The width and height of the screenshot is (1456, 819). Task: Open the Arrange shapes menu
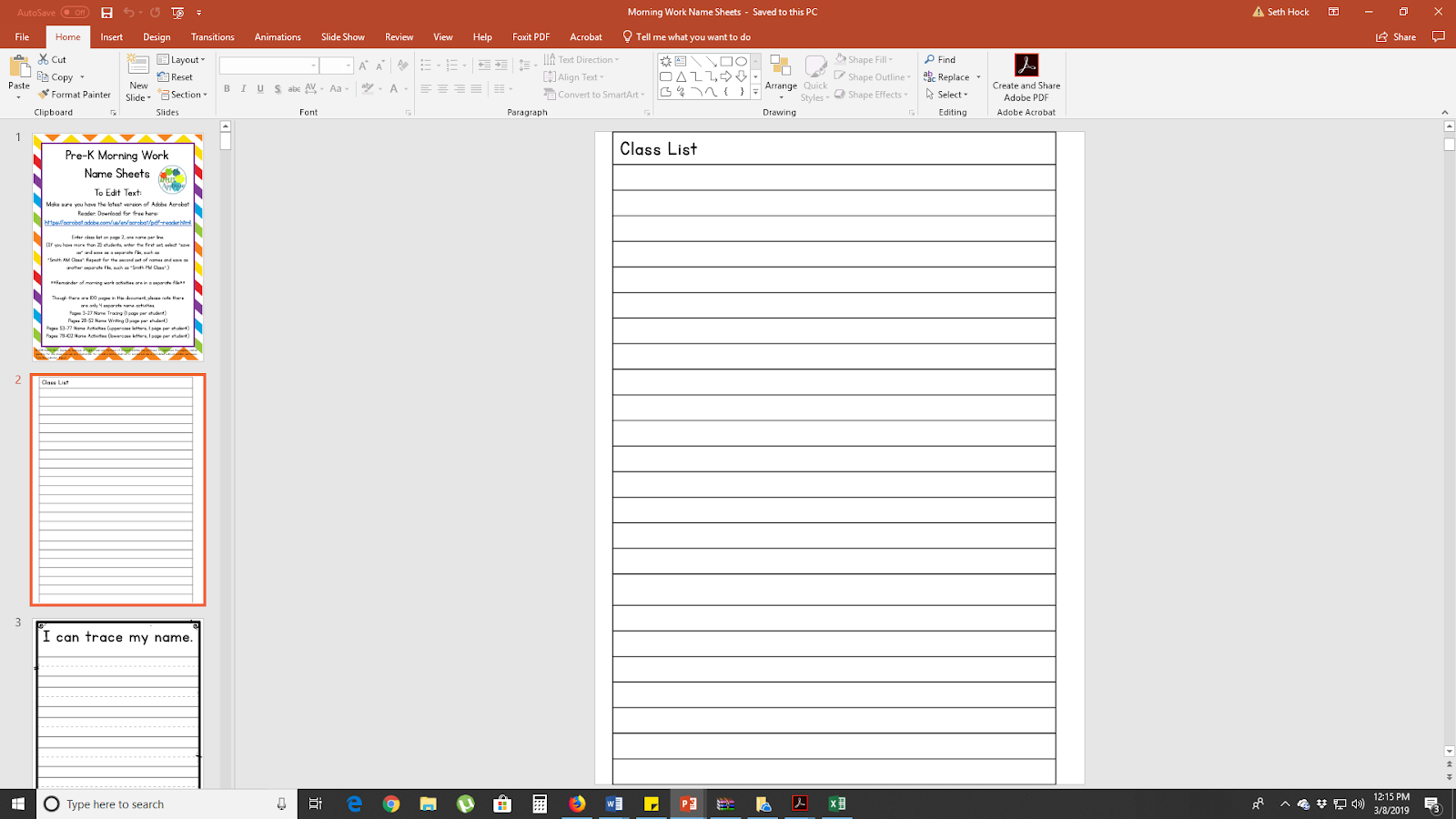click(781, 77)
